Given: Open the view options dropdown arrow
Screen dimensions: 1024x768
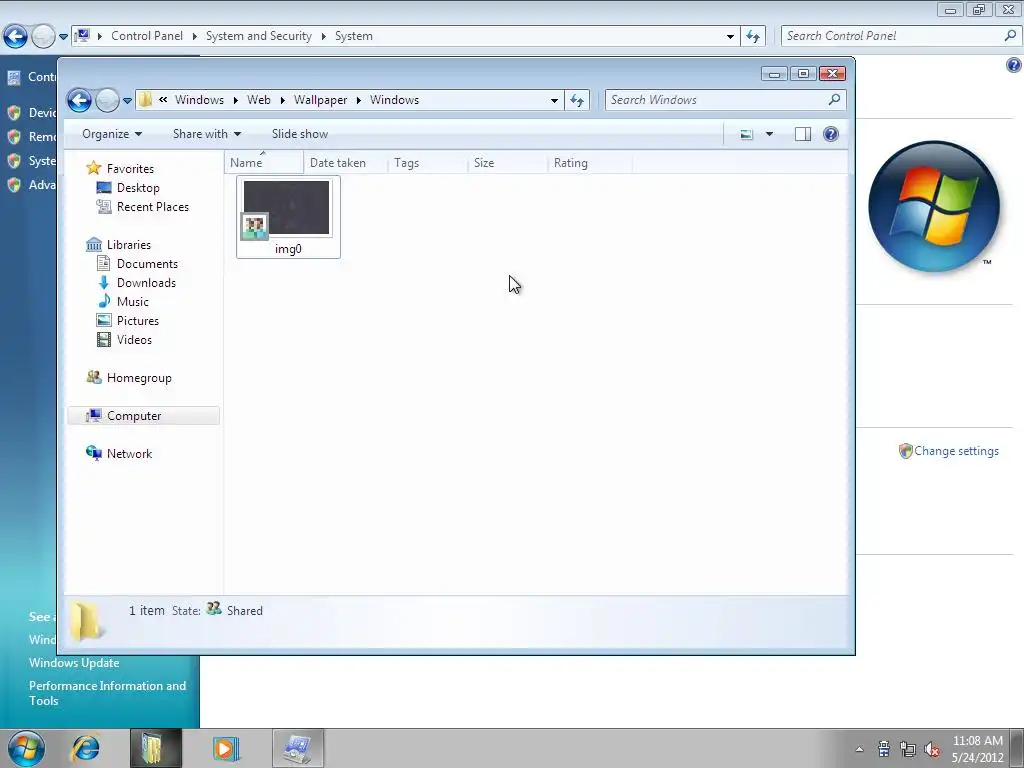Looking at the screenshot, I should tap(769, 135).
